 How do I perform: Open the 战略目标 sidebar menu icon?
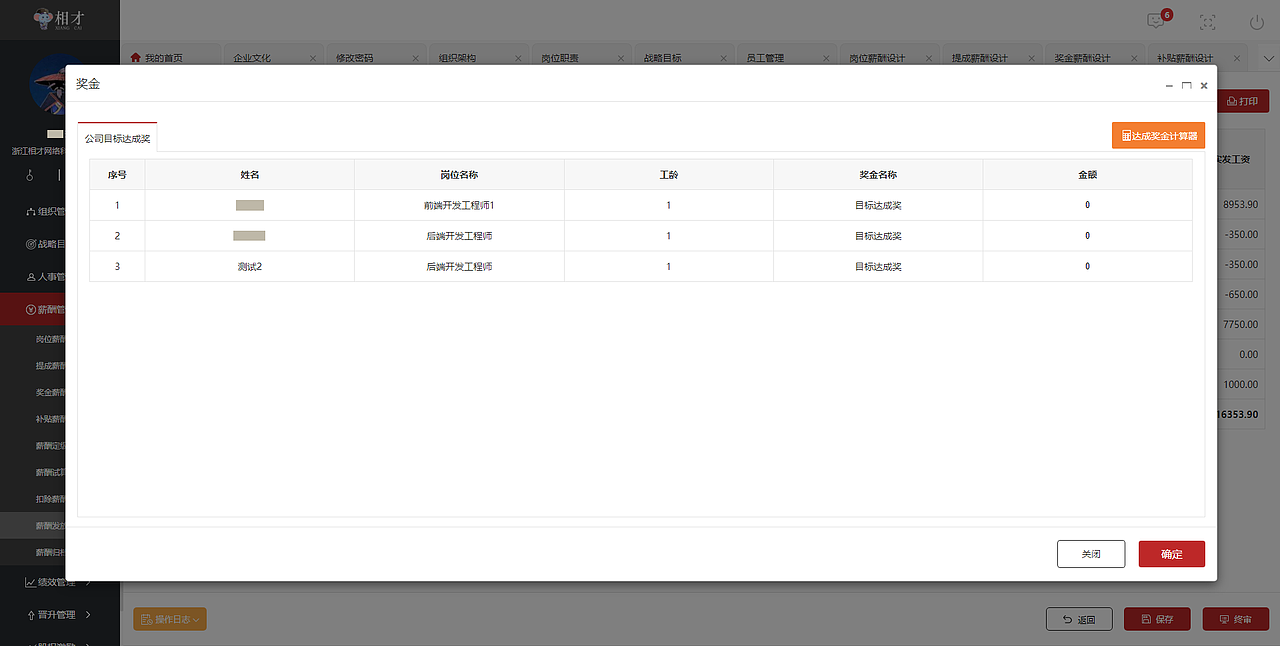[x=30, y=244]
